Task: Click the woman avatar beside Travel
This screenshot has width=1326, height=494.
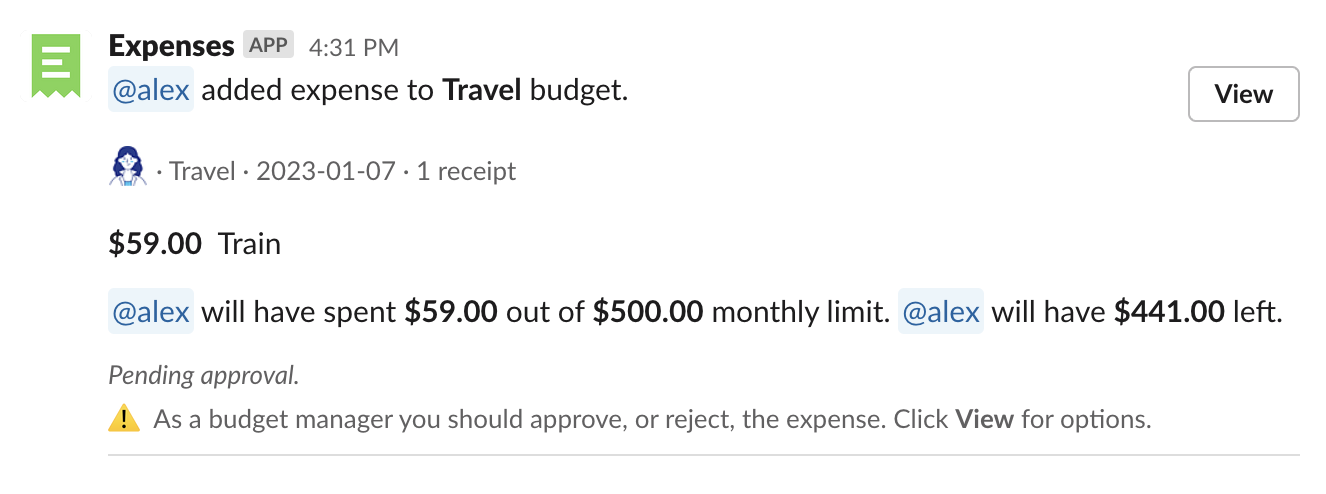Action: coord(127,167)
